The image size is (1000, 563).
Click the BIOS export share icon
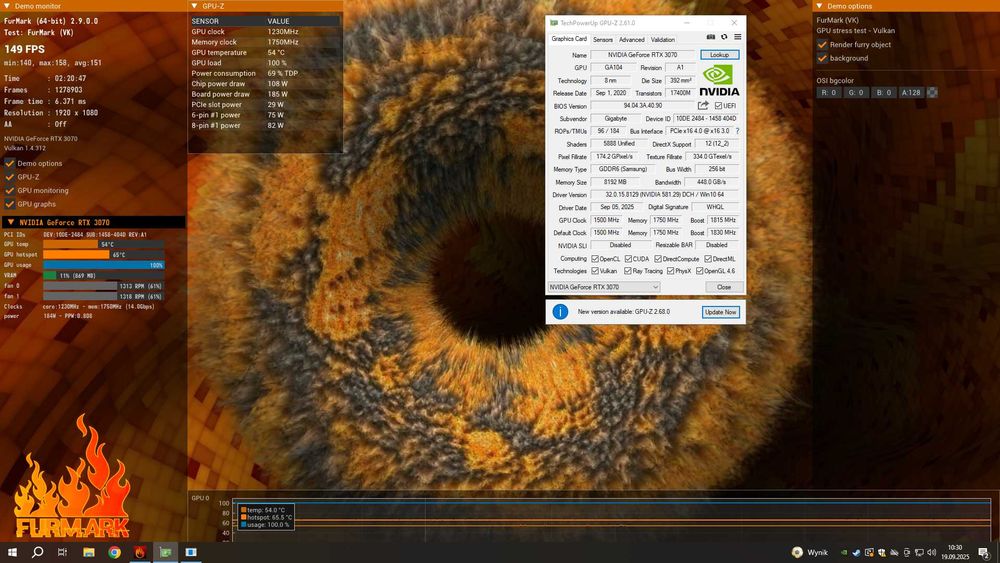tap(703, 105)
